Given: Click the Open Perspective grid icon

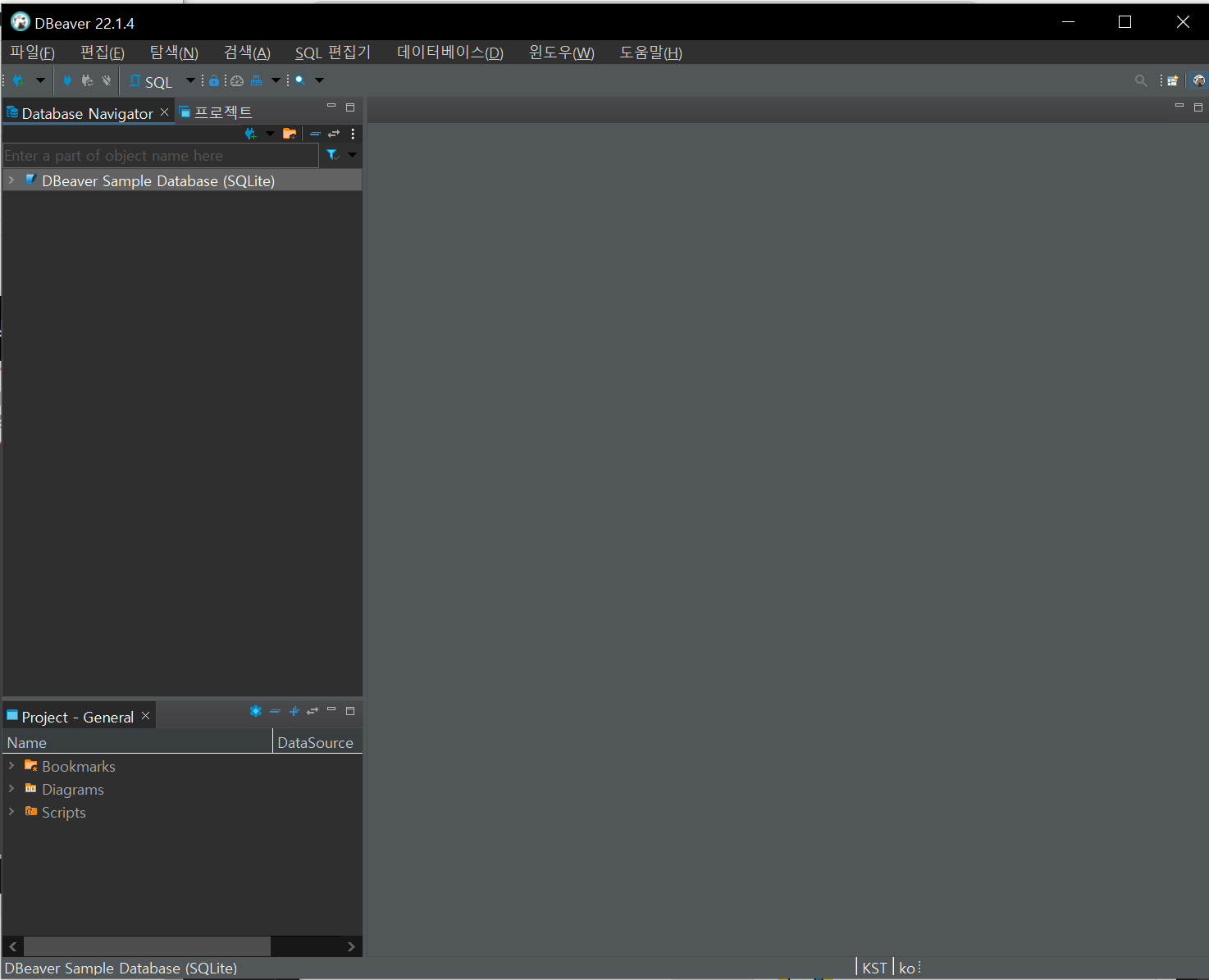Looking at the screenshot, I should coord(1173,80).
